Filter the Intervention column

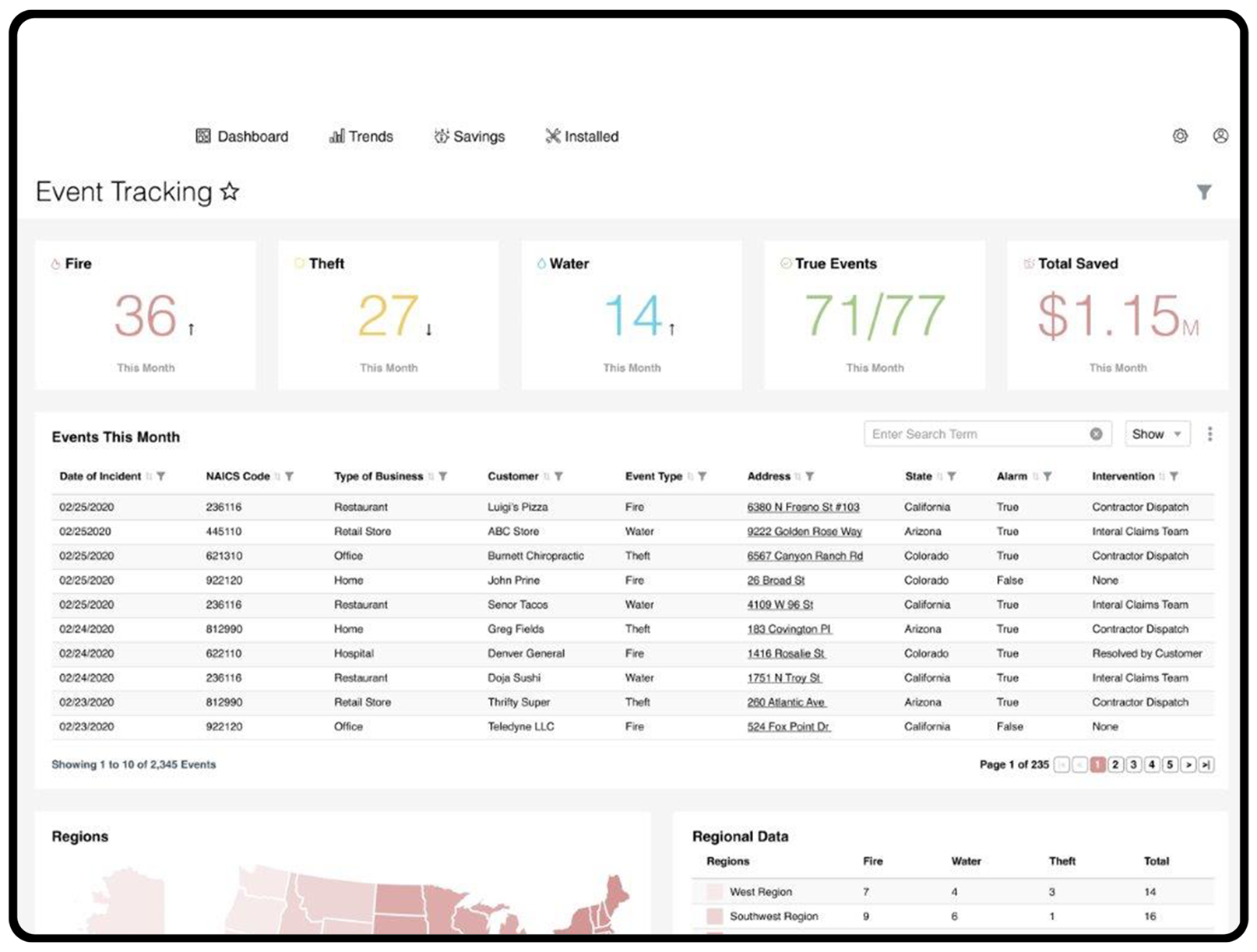point(1174,476)
